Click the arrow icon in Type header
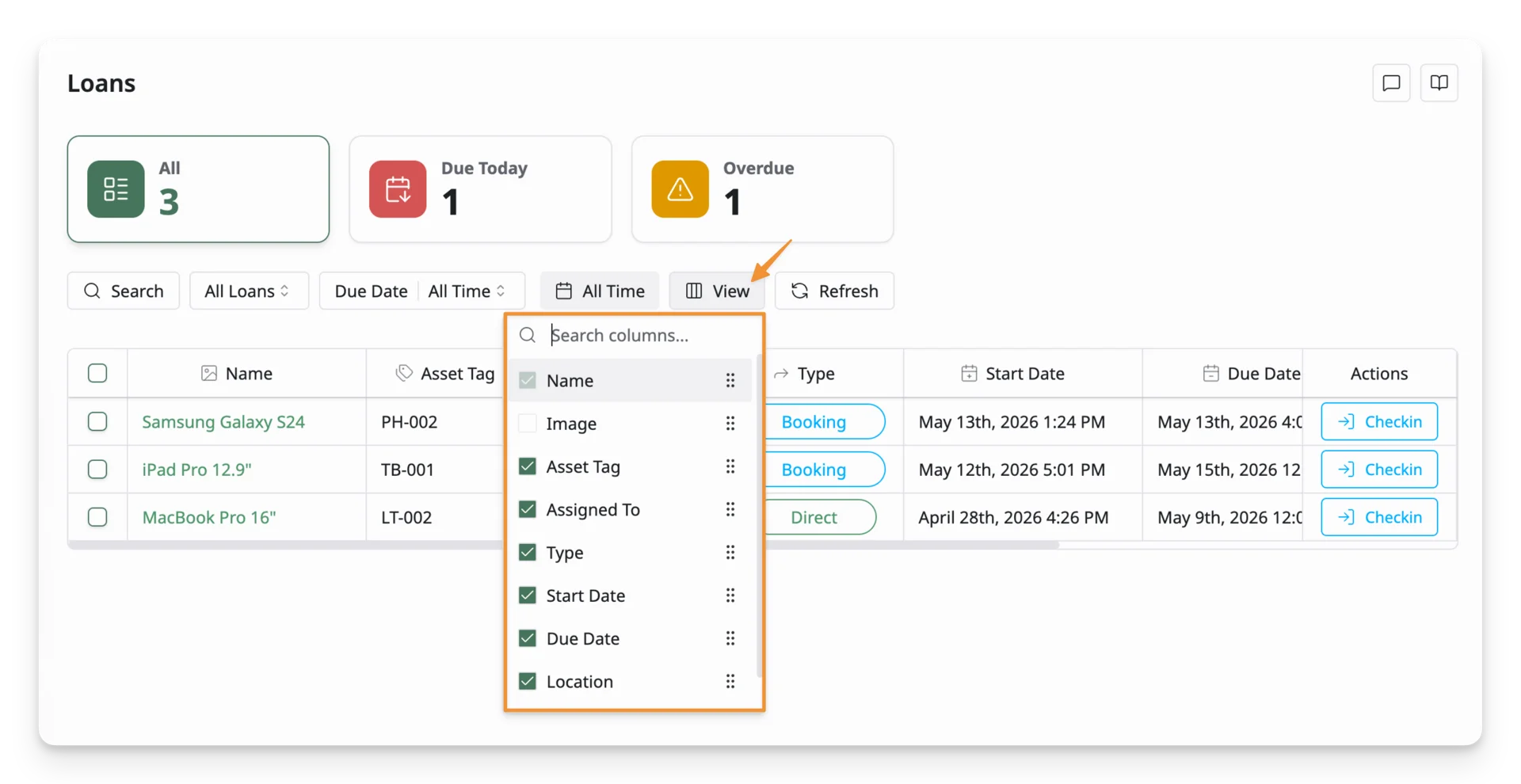 781,373
